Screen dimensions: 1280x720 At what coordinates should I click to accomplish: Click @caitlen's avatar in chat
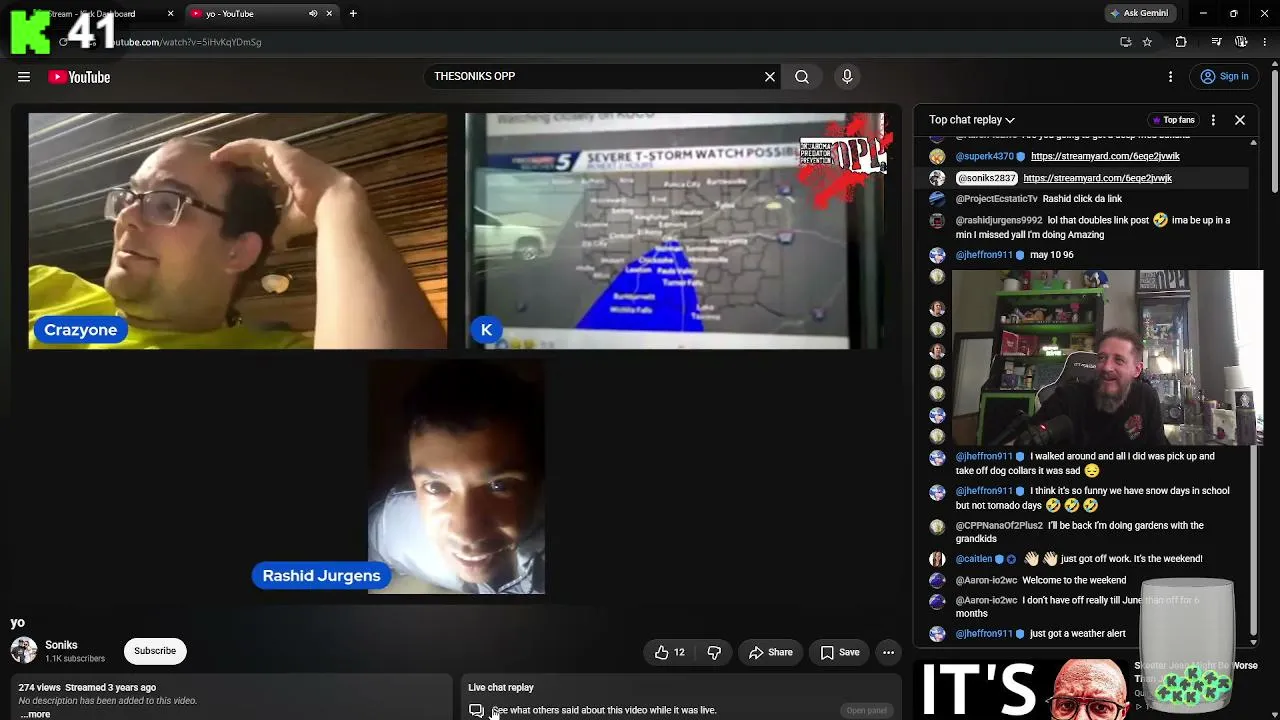click(937, 559)
